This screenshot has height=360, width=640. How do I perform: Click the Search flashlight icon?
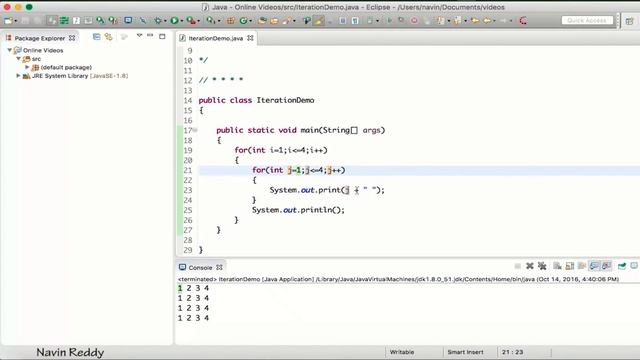287,20
